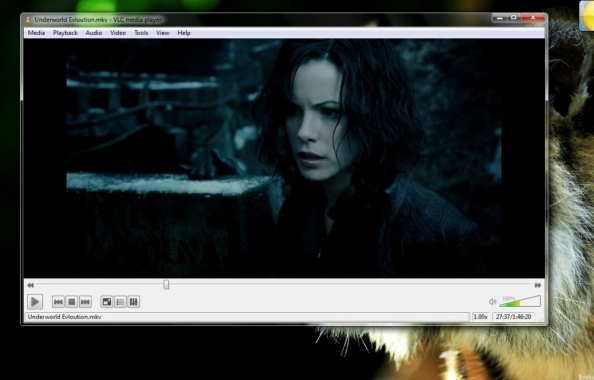
Task: Jump to previous media track
Action: (x=58, y=302)
